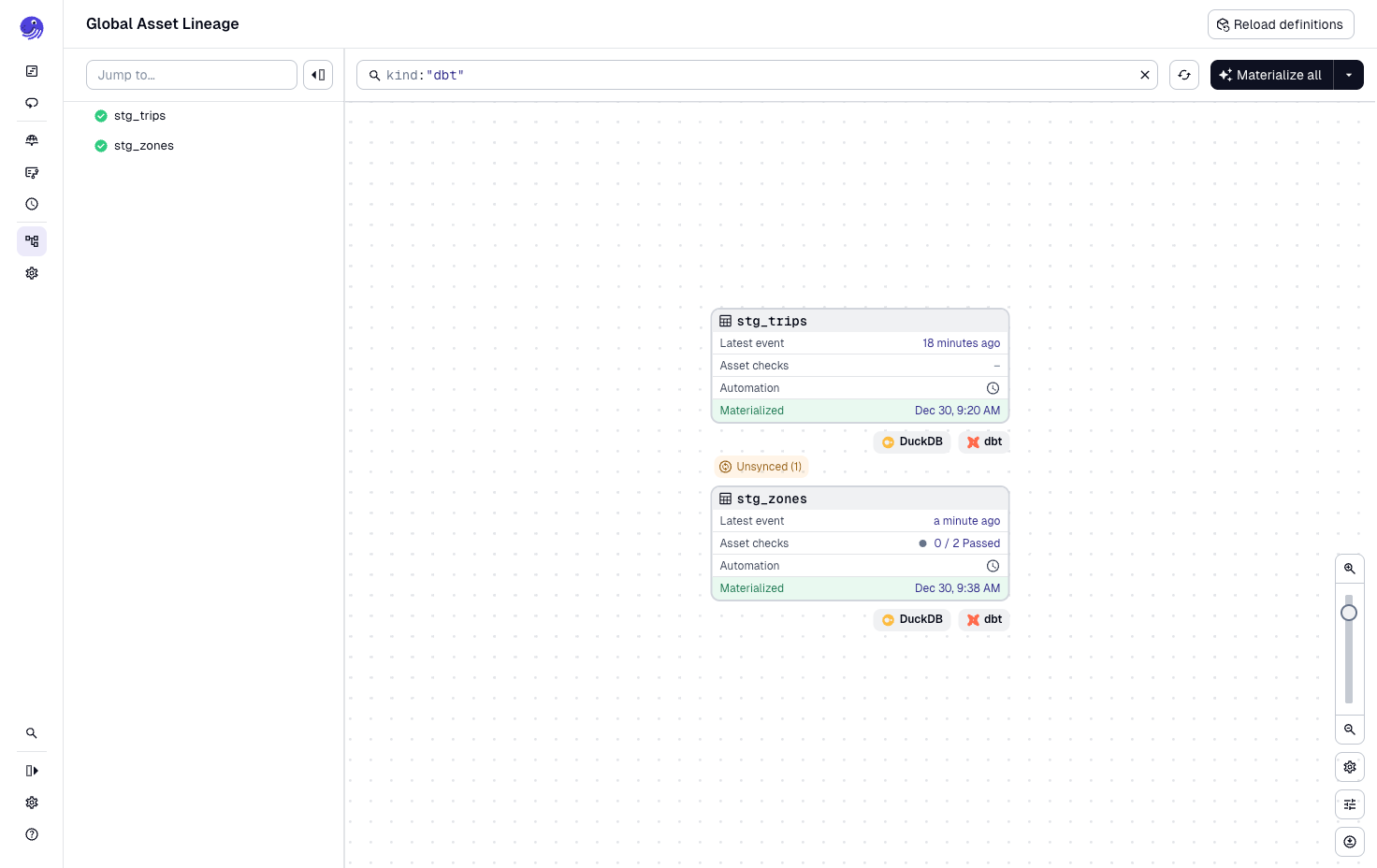This screenshot has height=868, width=1377.
Task: Zoom out on the lineage graph
Action: pos(1350,730)
